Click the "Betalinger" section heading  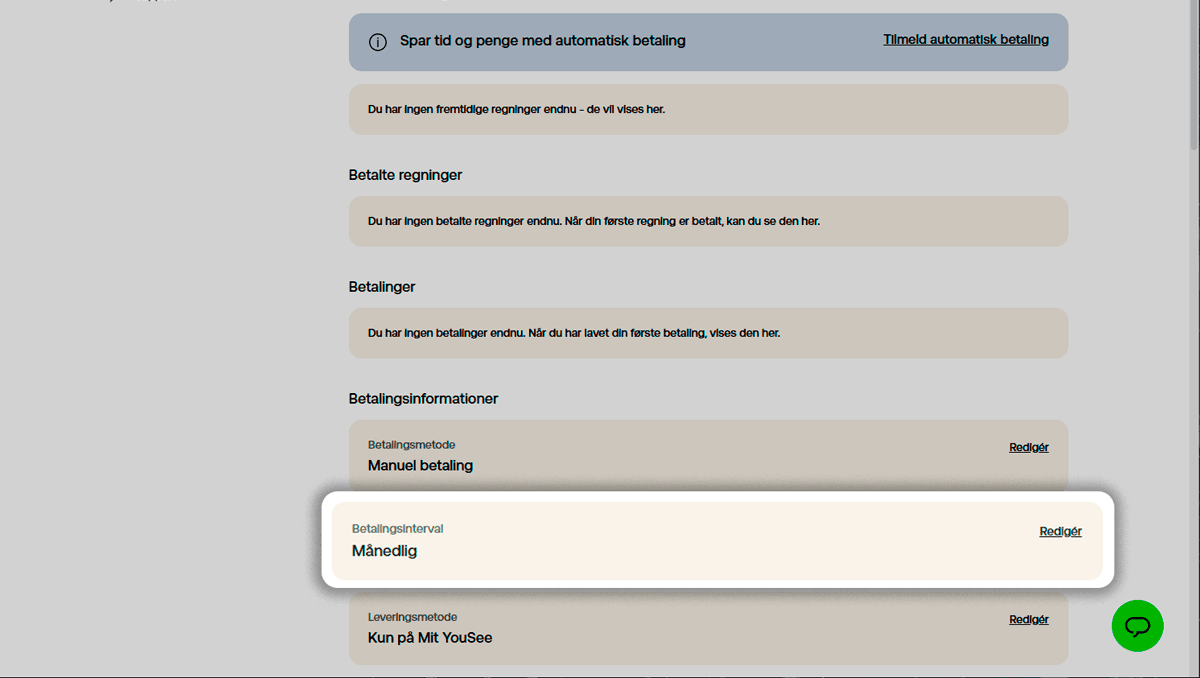pos(382,286)
